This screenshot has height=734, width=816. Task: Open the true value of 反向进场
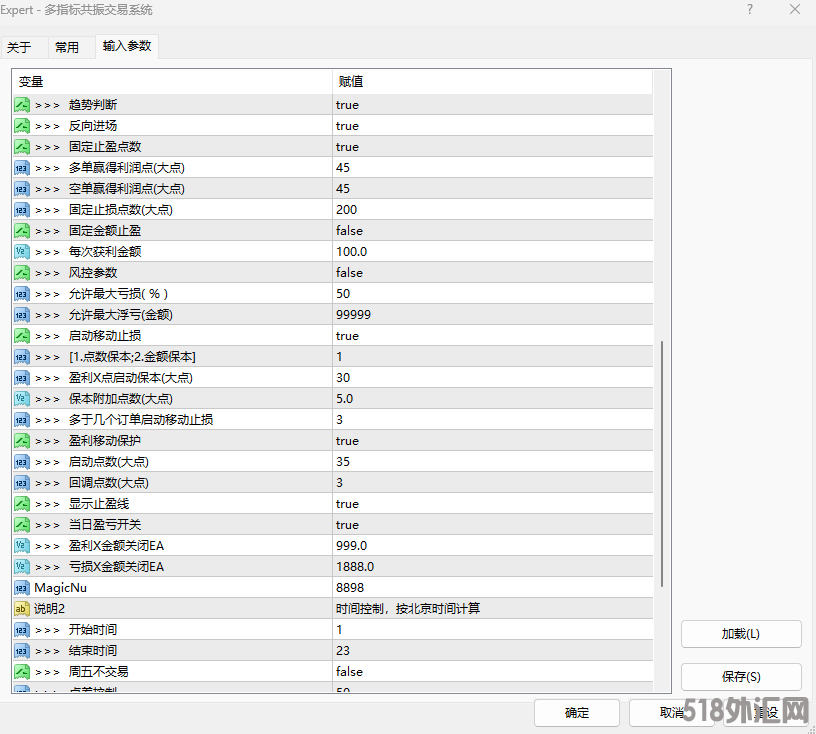click(x=492, y=126)
